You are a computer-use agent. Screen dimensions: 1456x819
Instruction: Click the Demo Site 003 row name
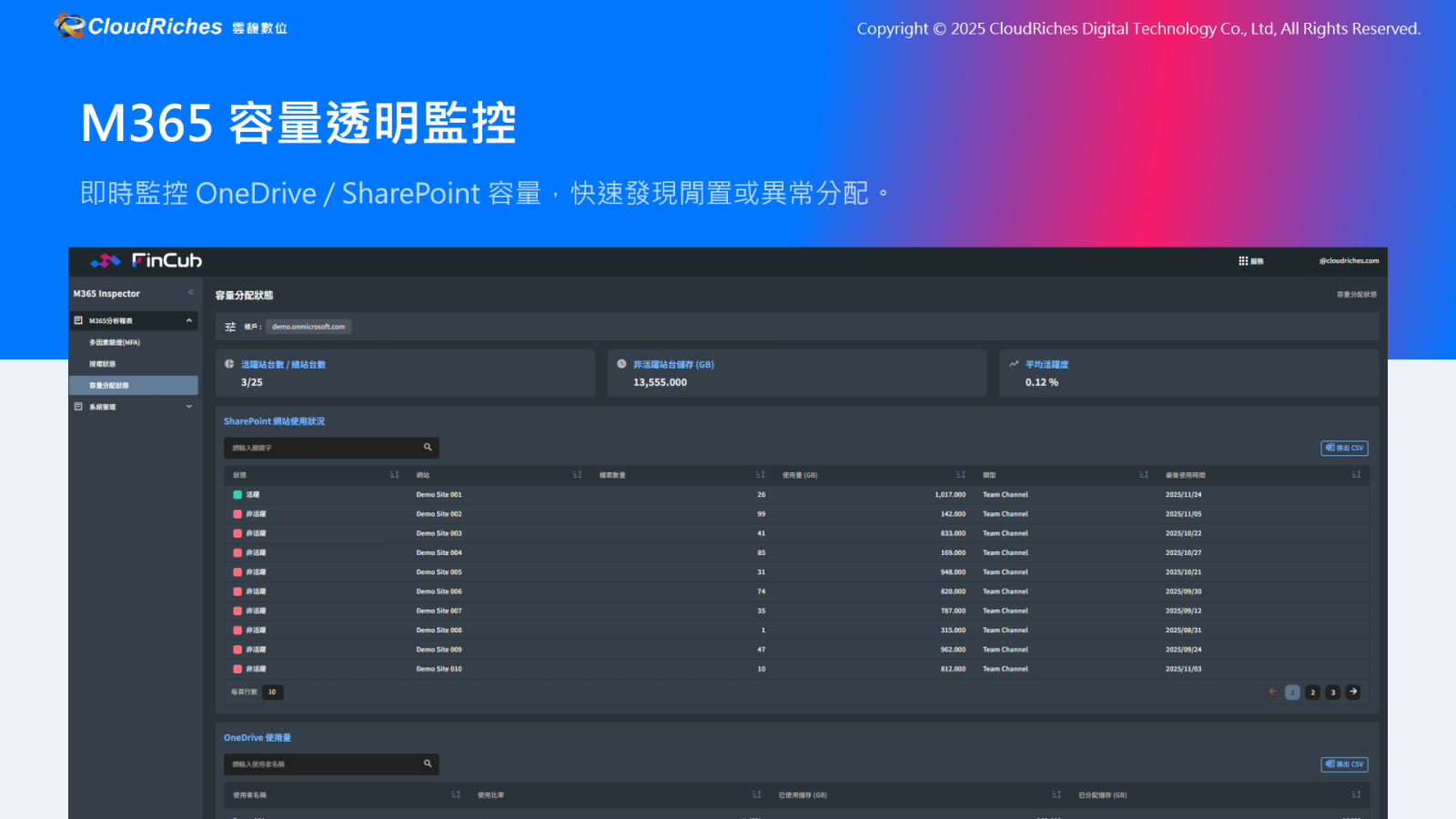pyautogui.click(x=440, y=533)
